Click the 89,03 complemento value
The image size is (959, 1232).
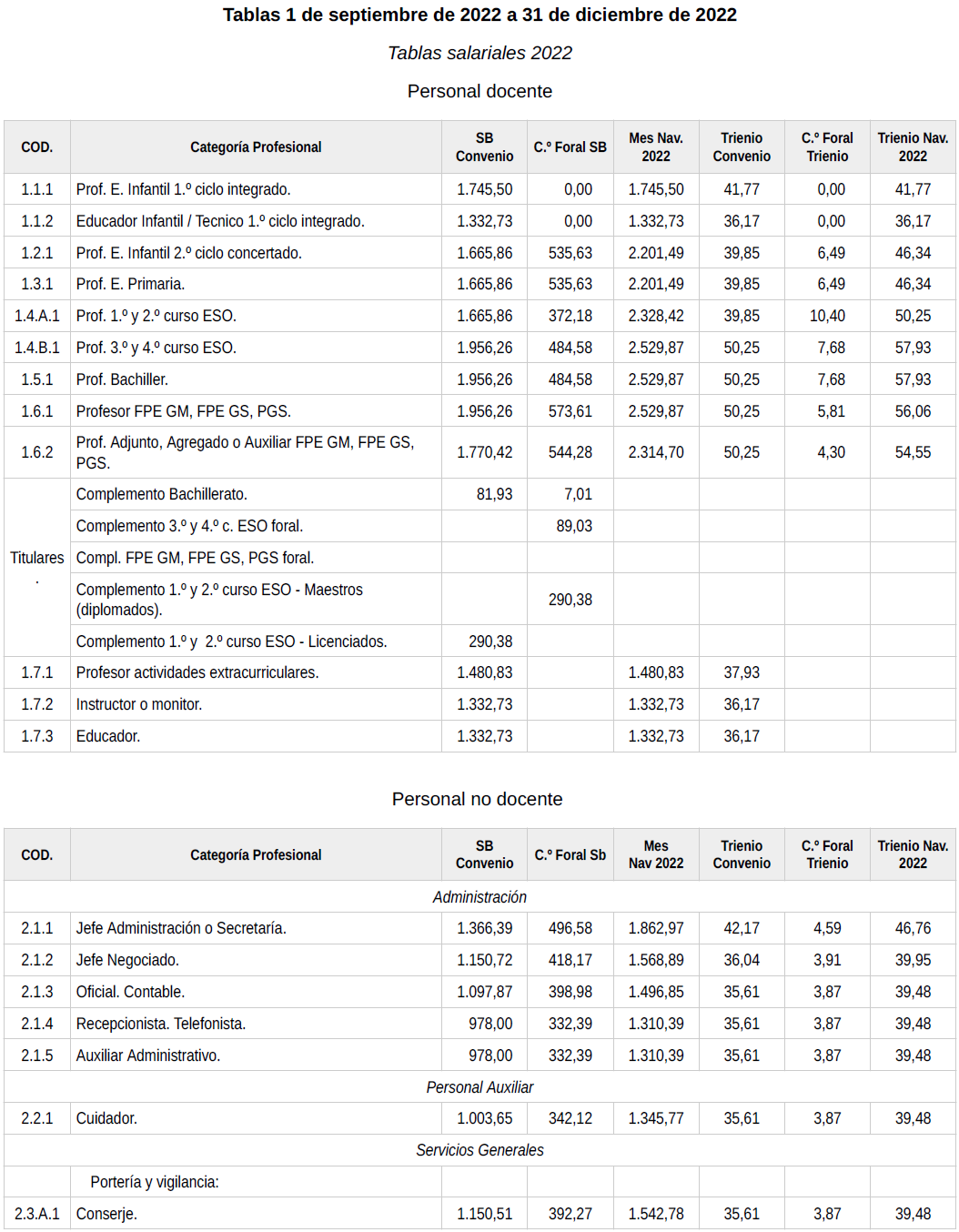(573, 526)
